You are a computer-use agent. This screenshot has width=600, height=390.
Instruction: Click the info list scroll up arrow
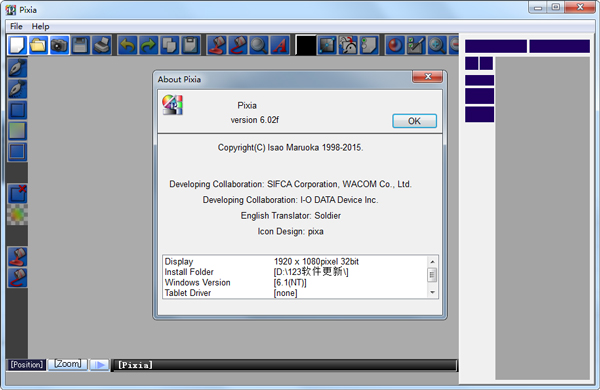[432, 262]
